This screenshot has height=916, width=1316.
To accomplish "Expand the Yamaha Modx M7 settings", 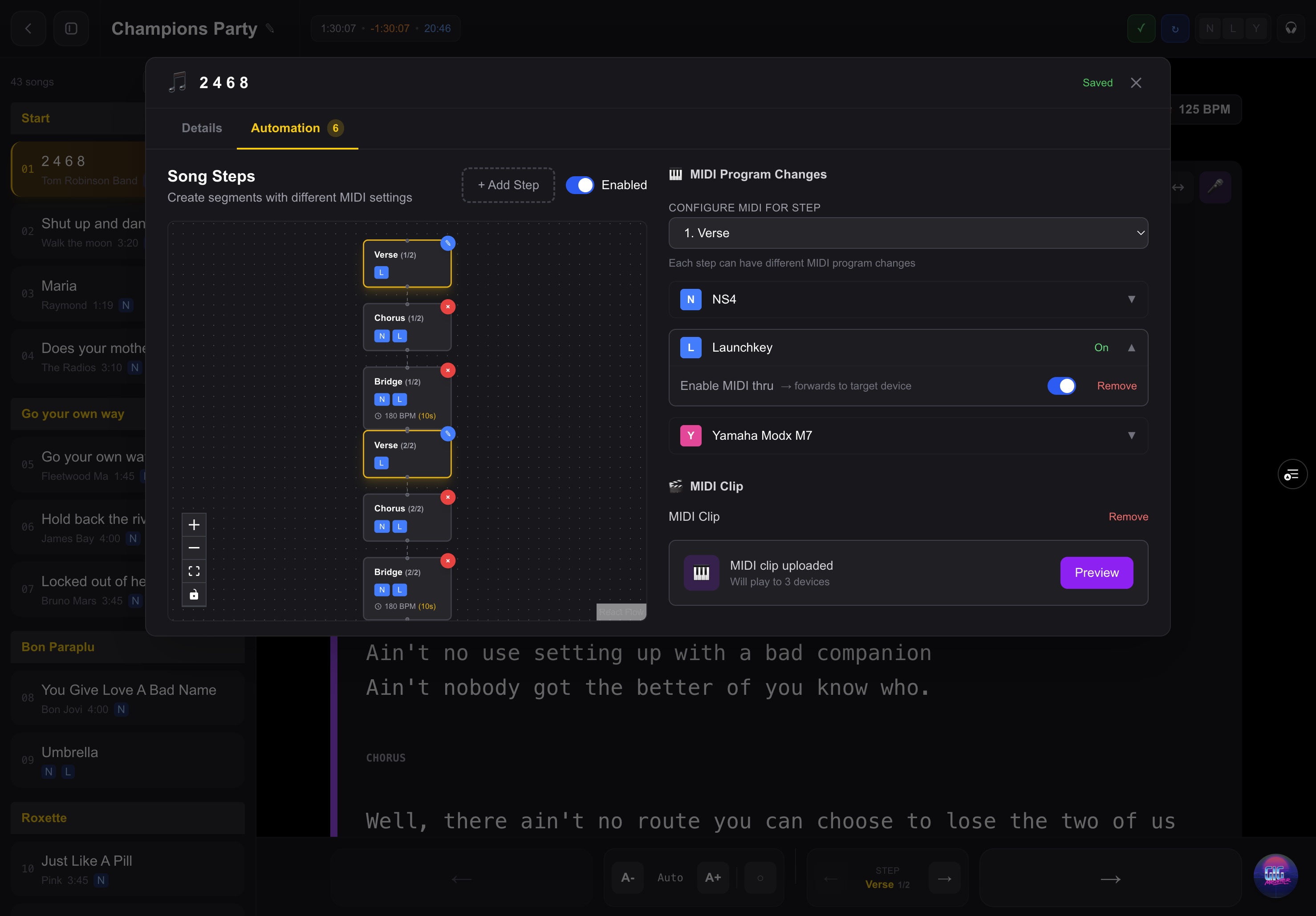I will coord(1131,435).
